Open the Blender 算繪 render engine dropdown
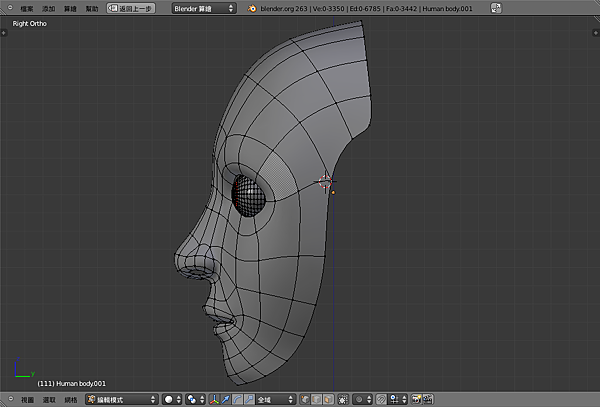The height and width of the screenshot is (407, 600). coord(204,8)
